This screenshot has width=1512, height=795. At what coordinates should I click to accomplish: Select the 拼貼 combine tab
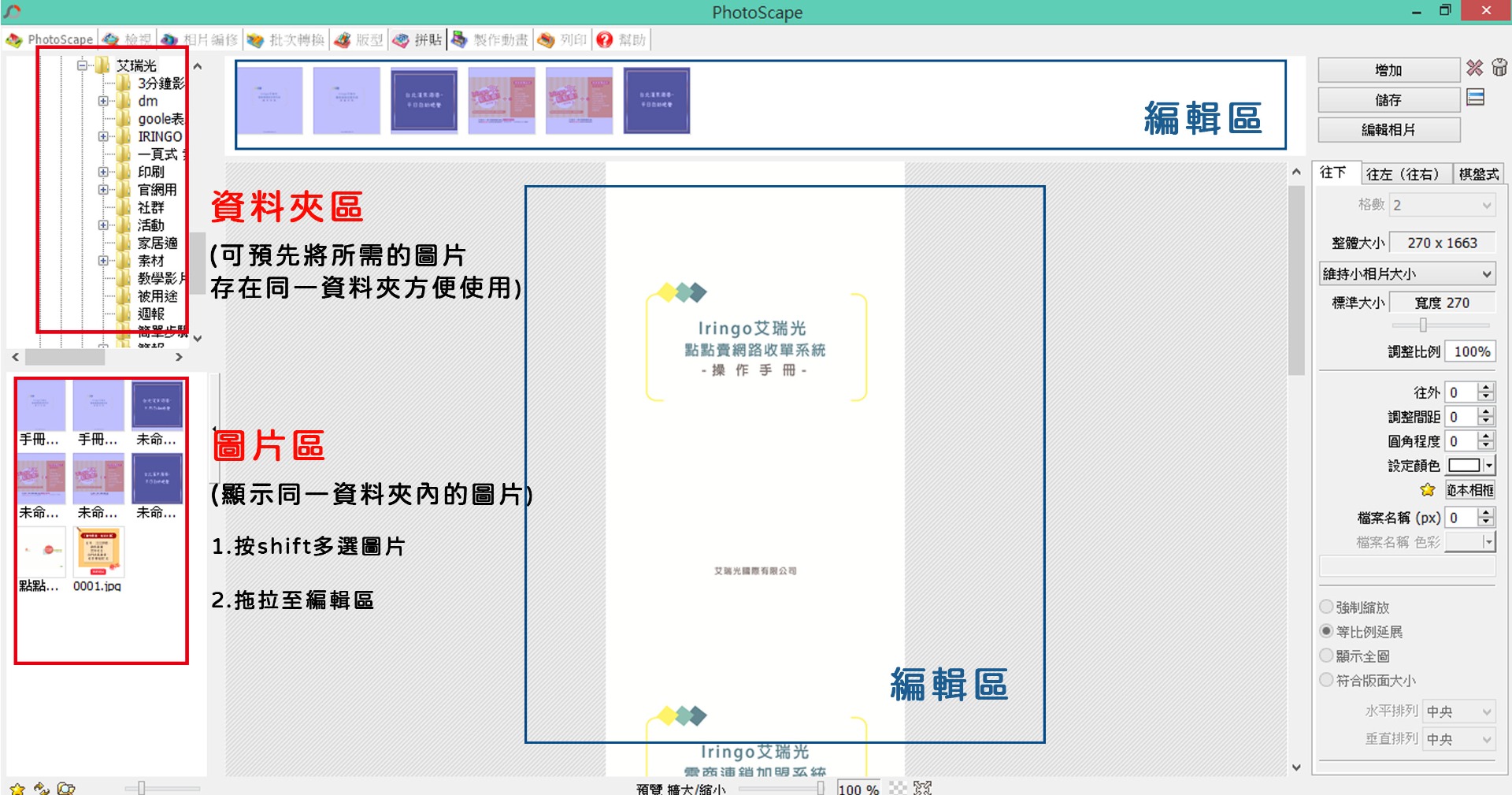tap(417, 39)
